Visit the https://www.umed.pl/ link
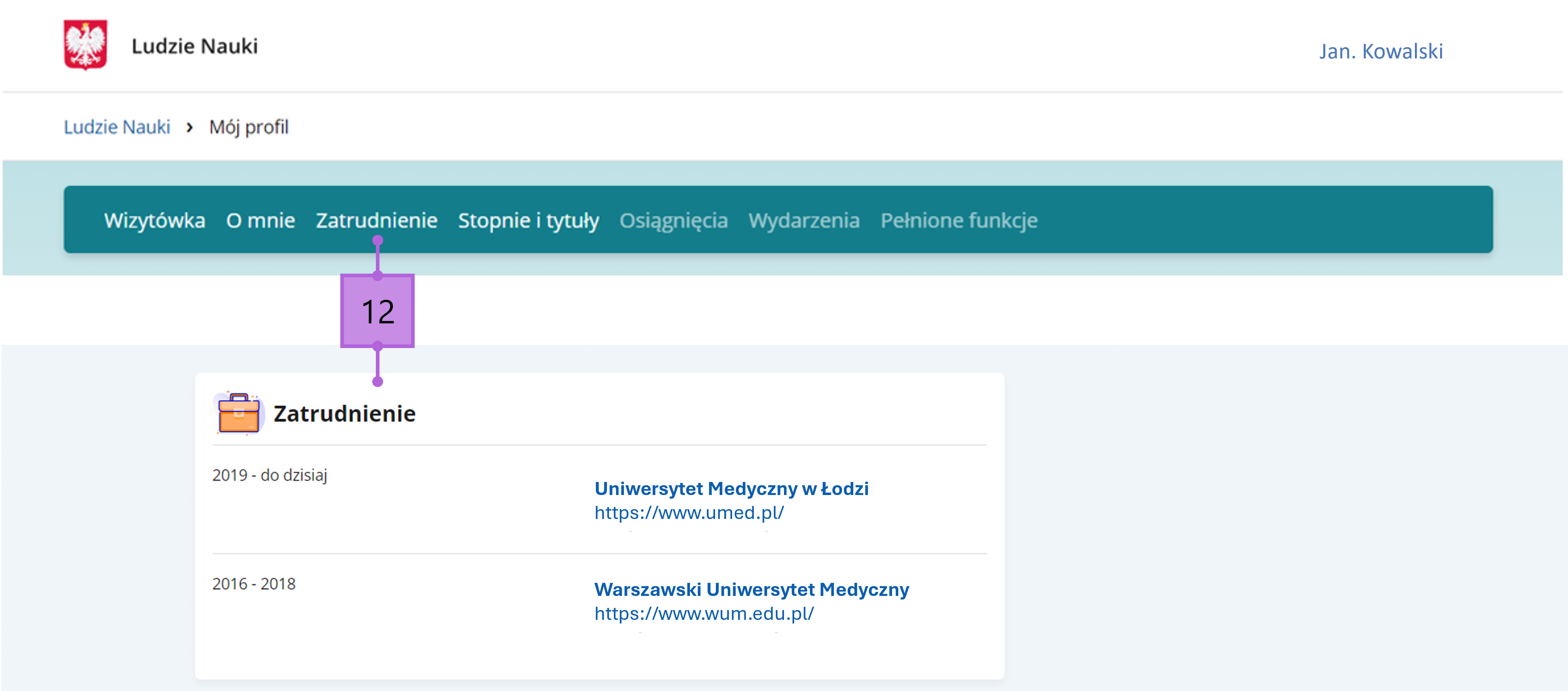 coord(689,512)
